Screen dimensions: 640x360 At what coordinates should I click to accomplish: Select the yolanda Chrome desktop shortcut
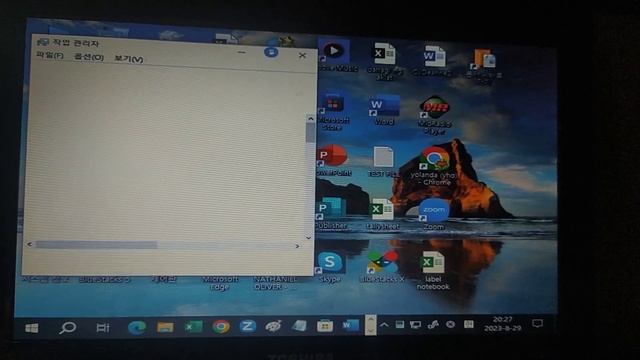[434, 166]
